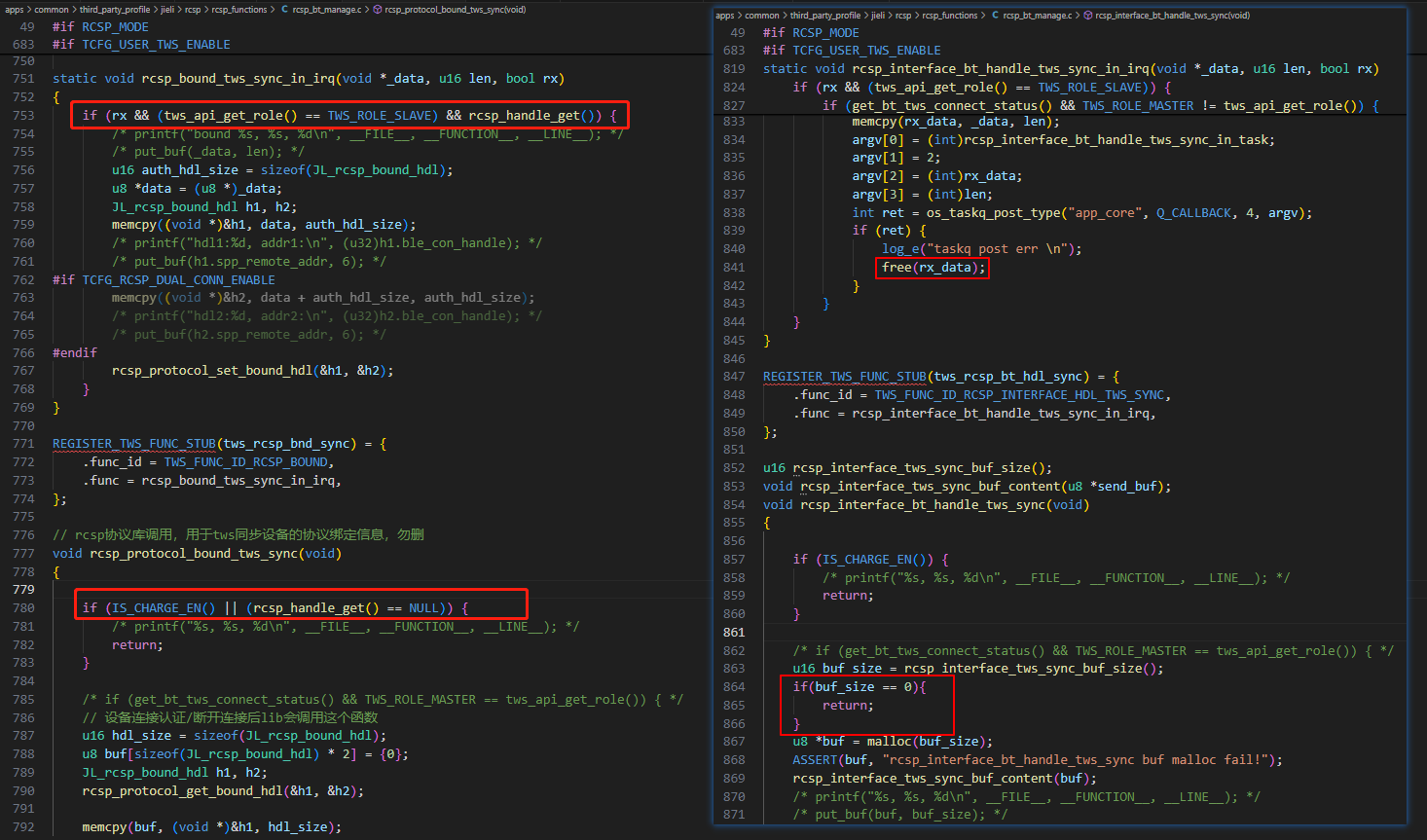Click 'static void rcsp_bound_tws_sync_in_irq' definition line
This screenshot has width=1427, height=840.
[x=309, y=78]
